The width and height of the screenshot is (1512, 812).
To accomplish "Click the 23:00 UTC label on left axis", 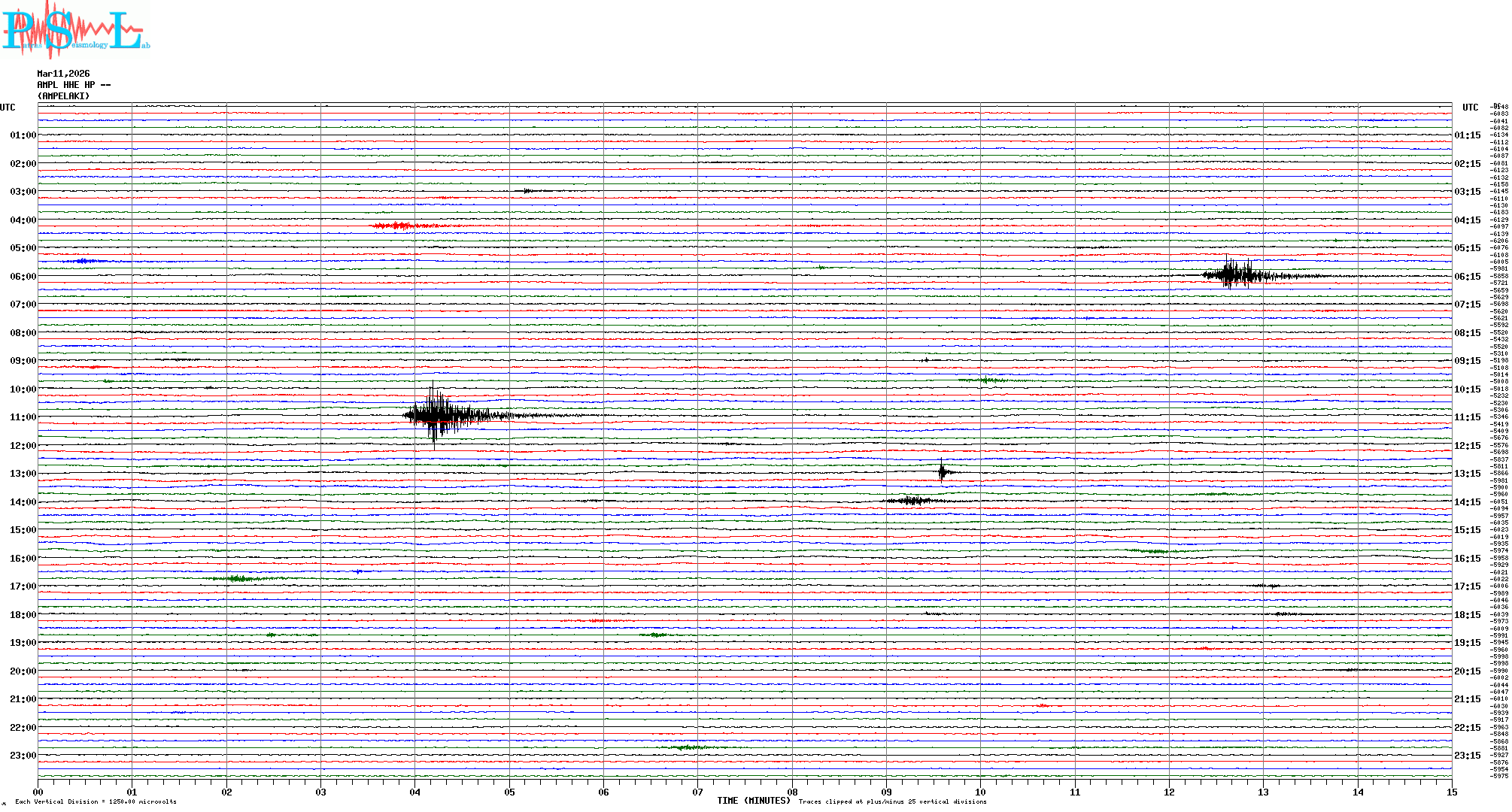I will 23,756.
